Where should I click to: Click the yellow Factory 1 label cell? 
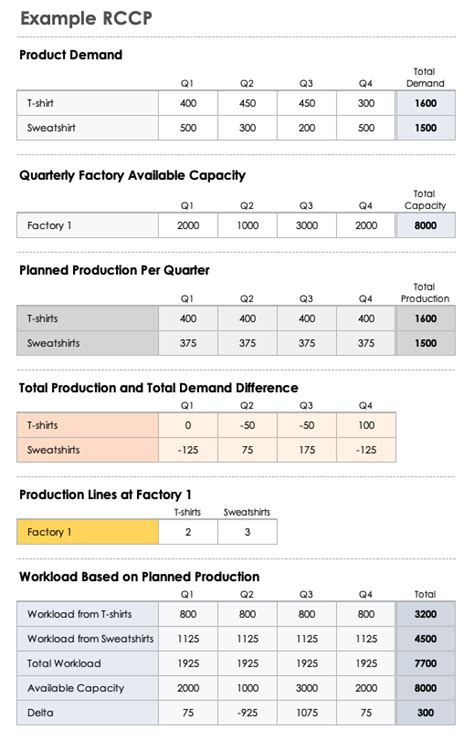[88, 532]
